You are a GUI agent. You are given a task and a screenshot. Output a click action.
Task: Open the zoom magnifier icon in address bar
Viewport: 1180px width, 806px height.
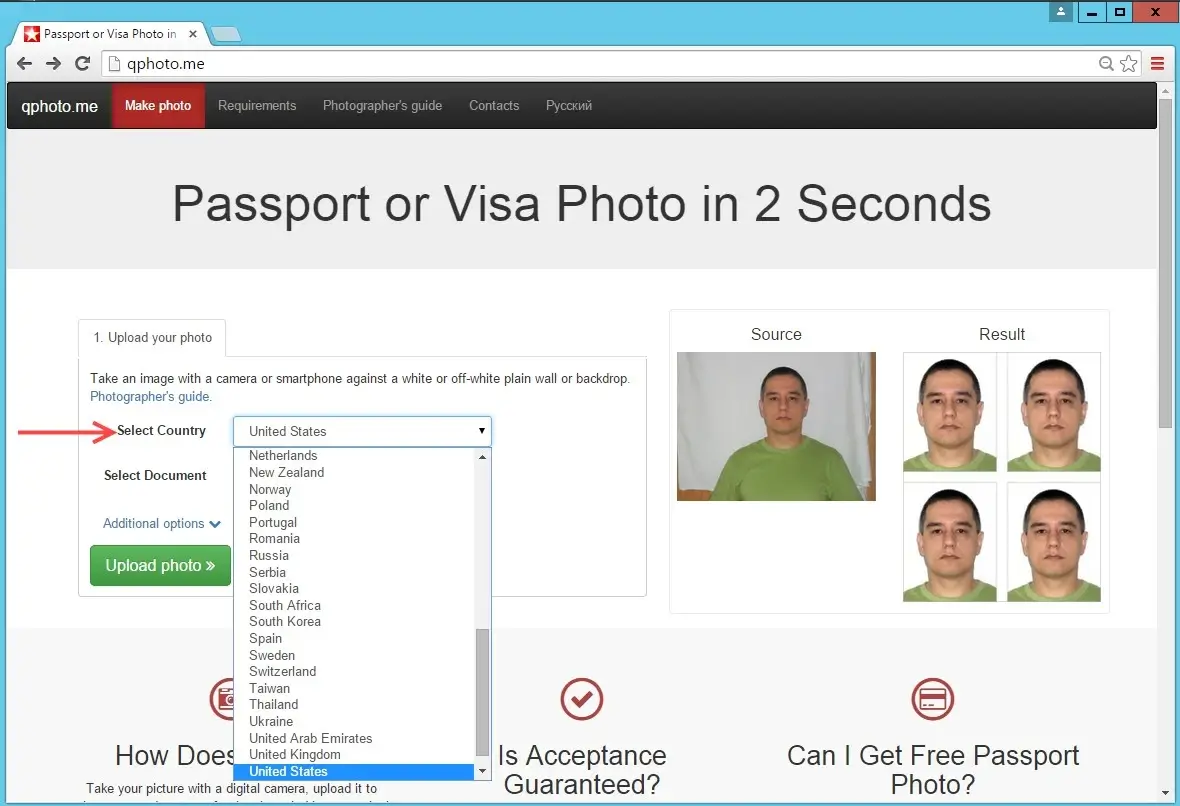coord(1105,64)
